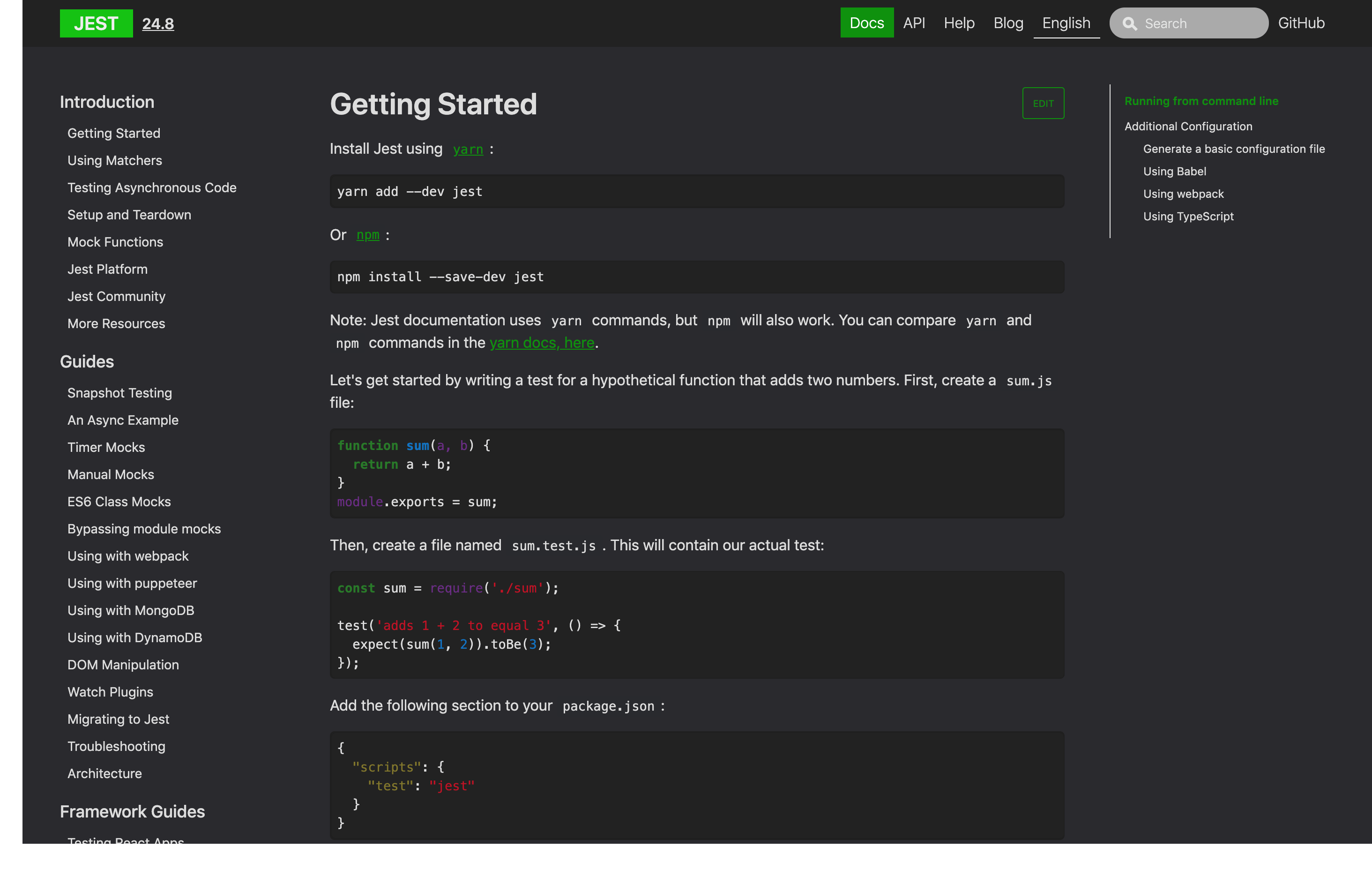Image resolution: width=1372 pixels, height=870 pixels.
Task: Jump to Running from command line section
Action: pyautogui.click(x=1201, y=101)
